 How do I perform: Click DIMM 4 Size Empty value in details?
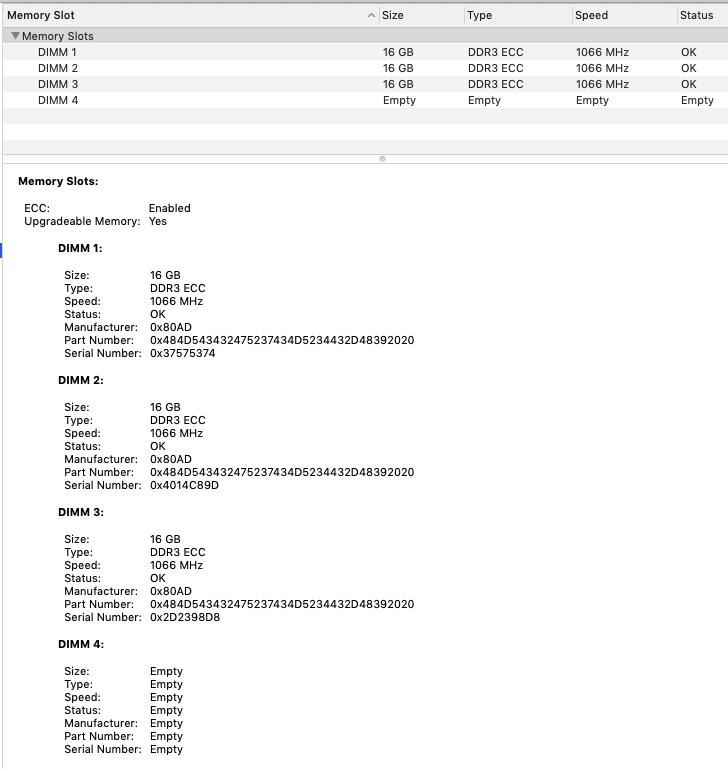click(x=166, y=671)
